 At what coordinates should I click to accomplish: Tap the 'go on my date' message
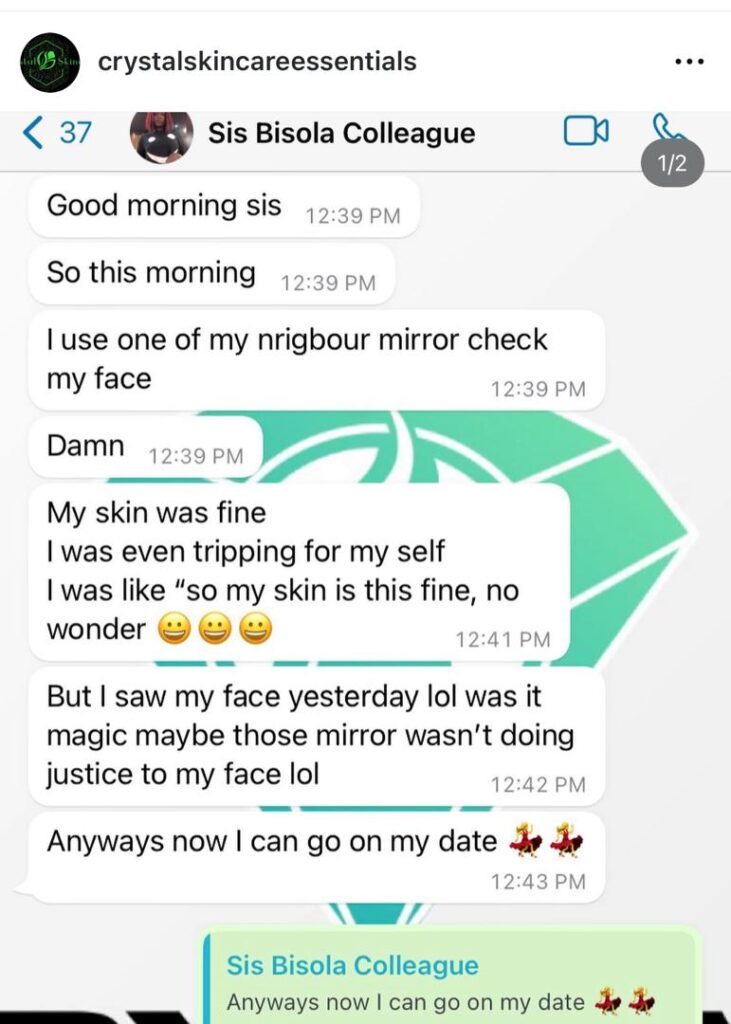(x=272, y=842)
